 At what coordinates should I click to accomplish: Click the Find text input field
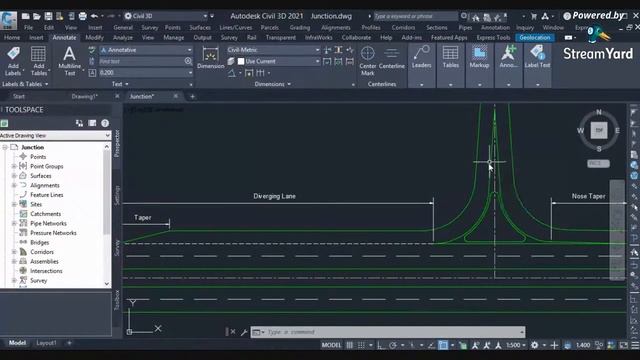point(141,61)
